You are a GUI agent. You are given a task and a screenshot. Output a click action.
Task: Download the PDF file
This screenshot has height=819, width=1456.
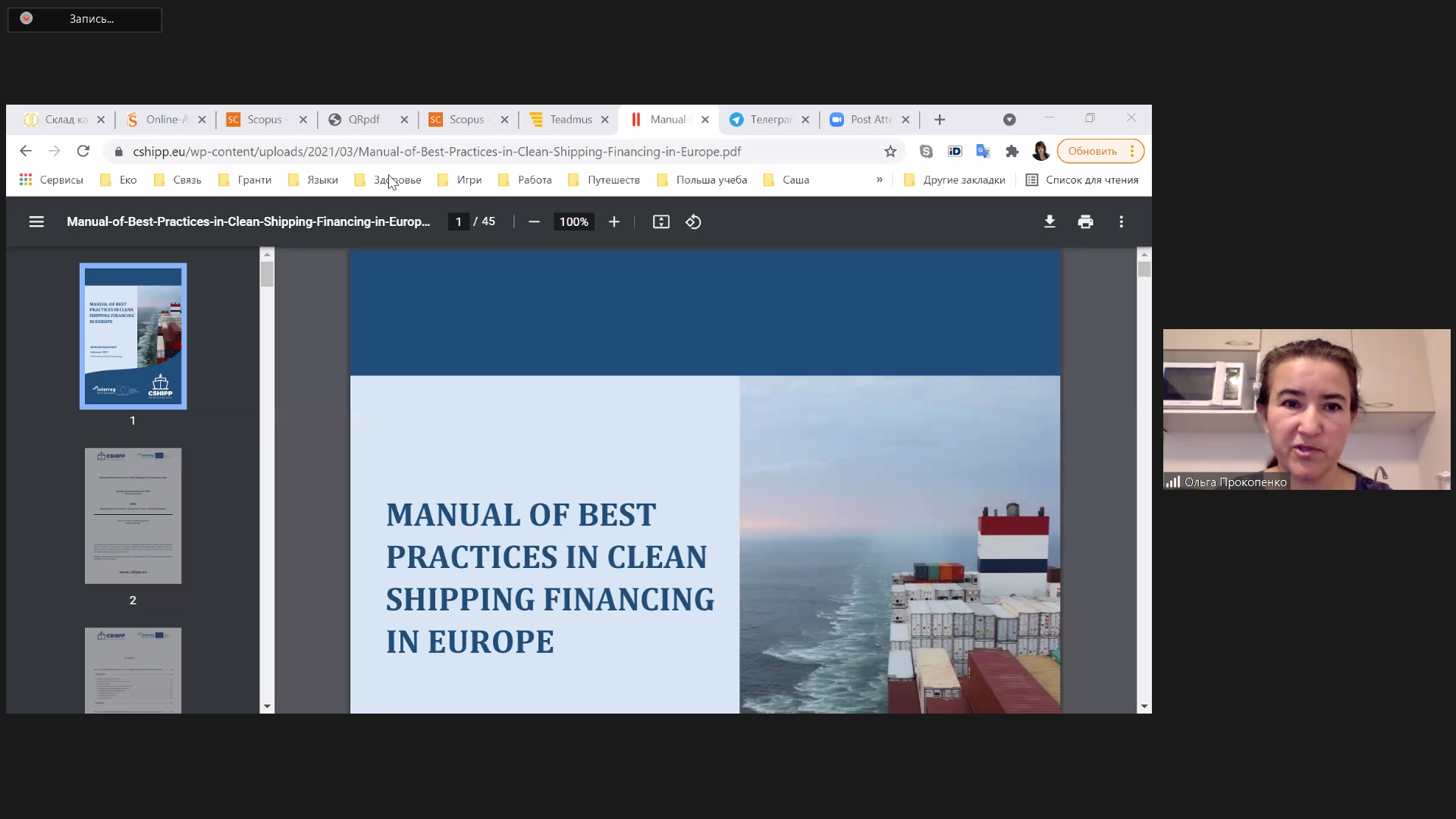[1050, 222]
